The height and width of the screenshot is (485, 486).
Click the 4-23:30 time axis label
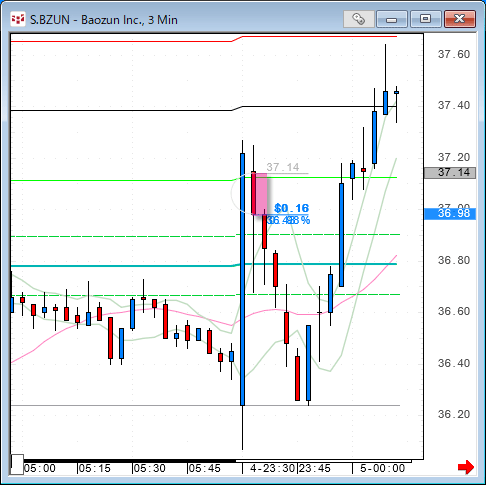tap(272, 468)
